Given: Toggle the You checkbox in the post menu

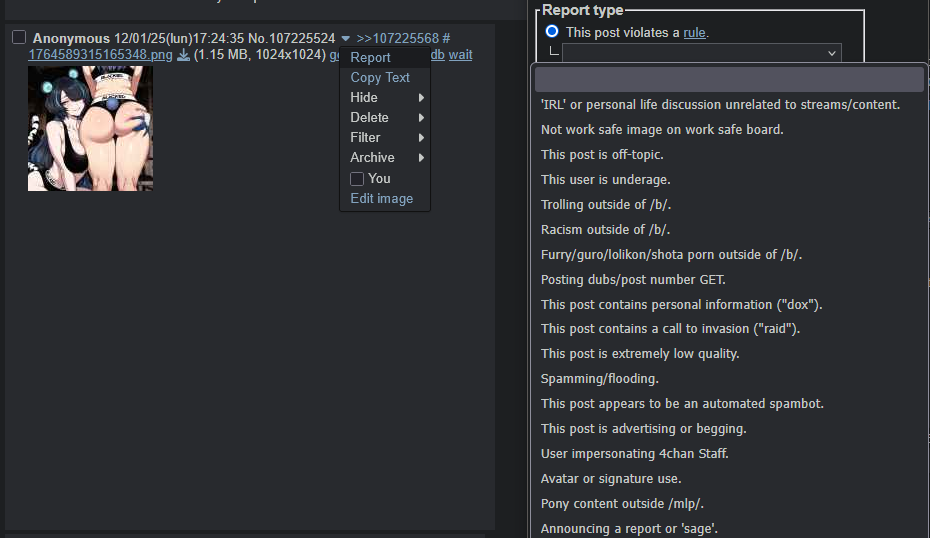Looking at the screenshot, I should pos(357,179).
